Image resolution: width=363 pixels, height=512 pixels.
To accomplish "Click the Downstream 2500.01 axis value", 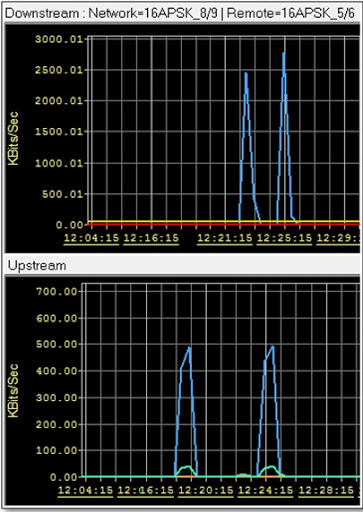I will 59,70.
